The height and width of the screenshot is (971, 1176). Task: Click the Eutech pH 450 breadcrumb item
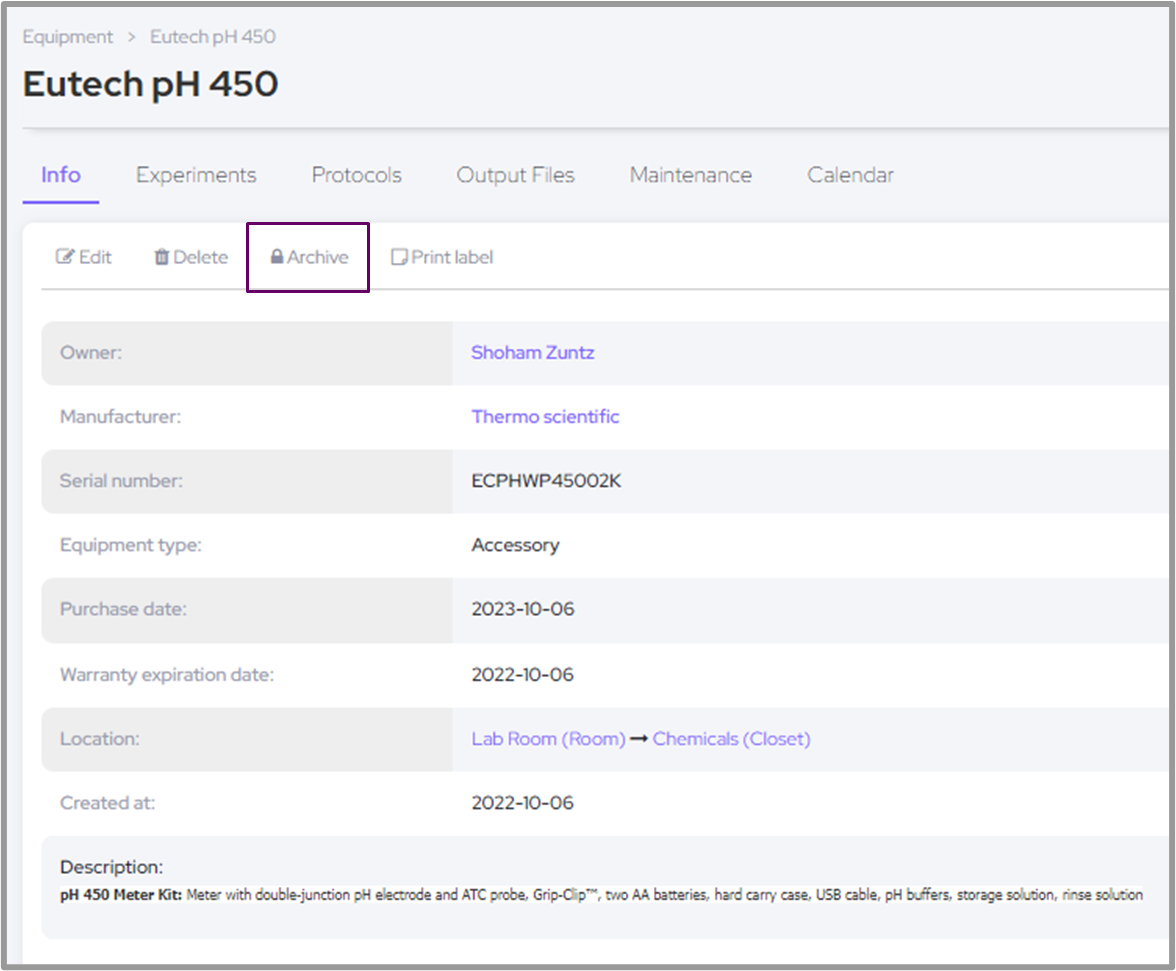point(212,37)
